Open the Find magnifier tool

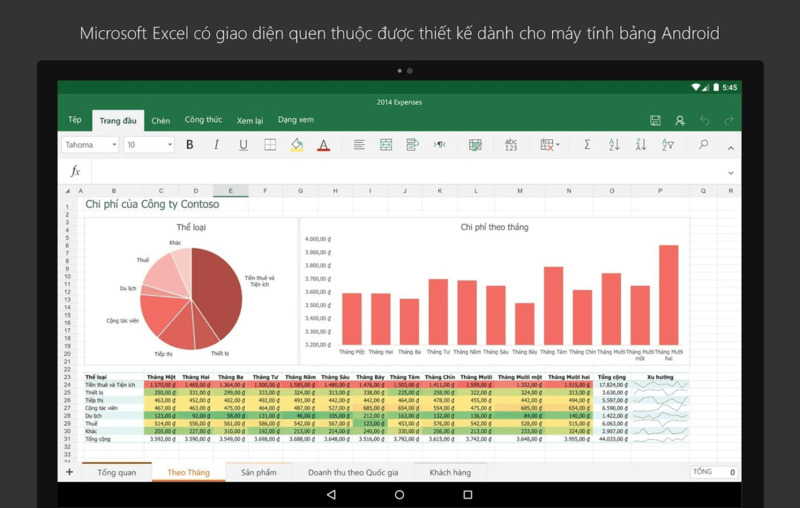pyautogui.click(x=704, y=144)
